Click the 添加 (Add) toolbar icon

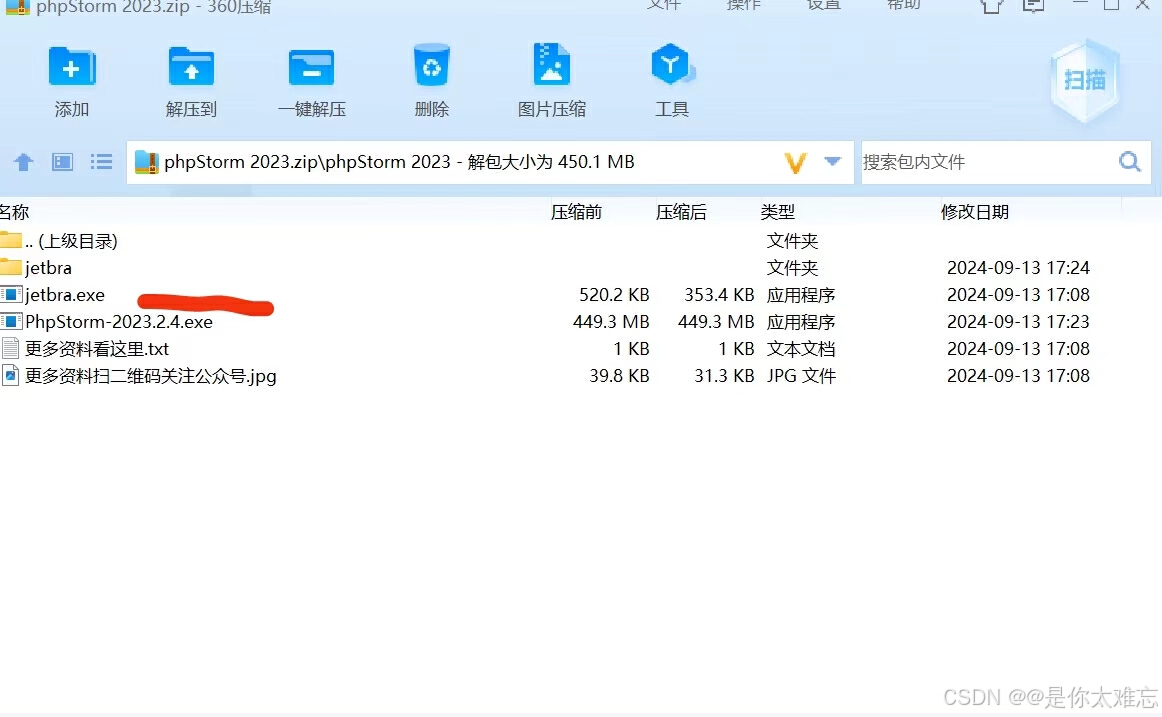(x=71, y=67)
